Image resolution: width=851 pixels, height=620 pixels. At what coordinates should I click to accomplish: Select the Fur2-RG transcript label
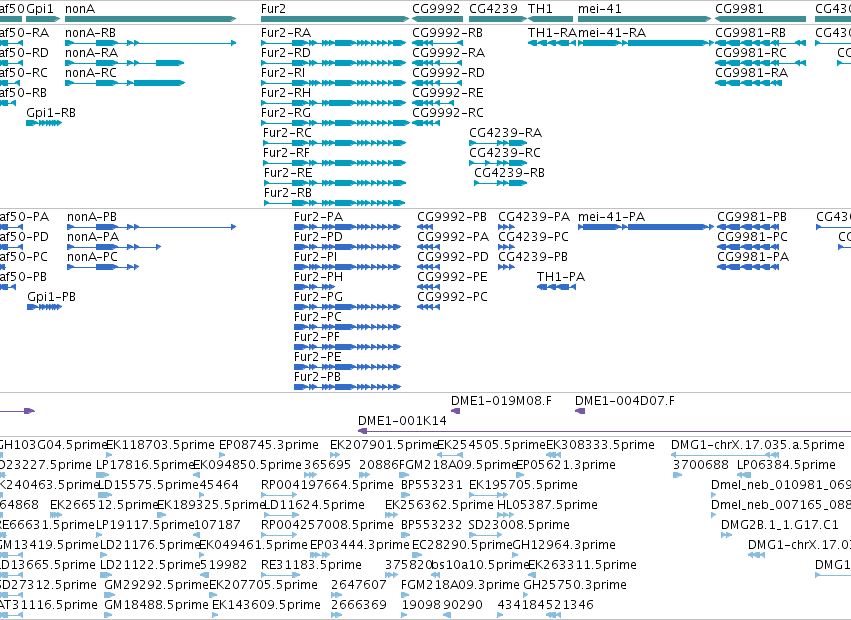[286, 113]
